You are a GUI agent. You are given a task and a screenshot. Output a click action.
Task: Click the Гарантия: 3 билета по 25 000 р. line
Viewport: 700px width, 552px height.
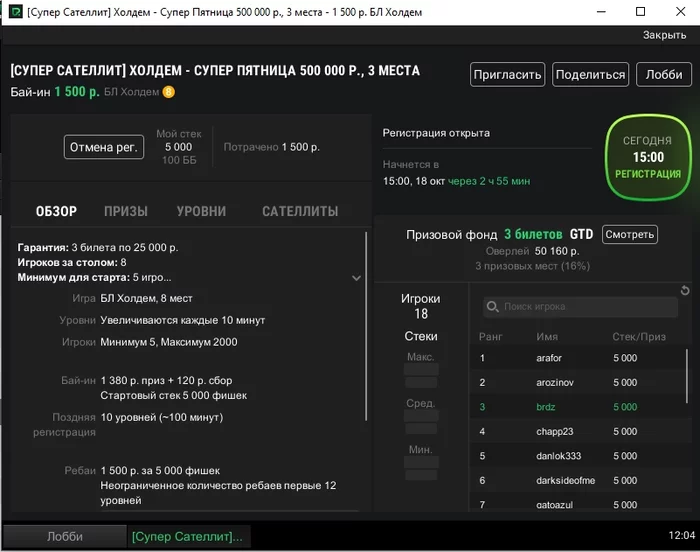coord(98,247)
